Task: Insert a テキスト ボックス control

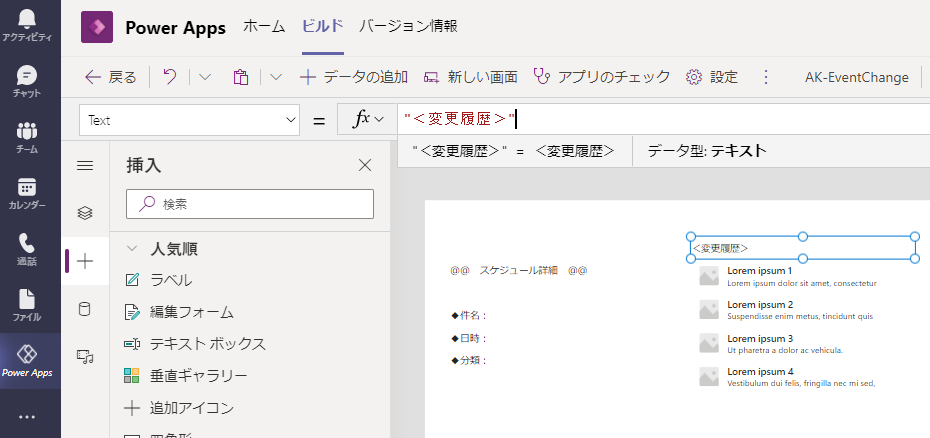Action: tap(195, 344)
